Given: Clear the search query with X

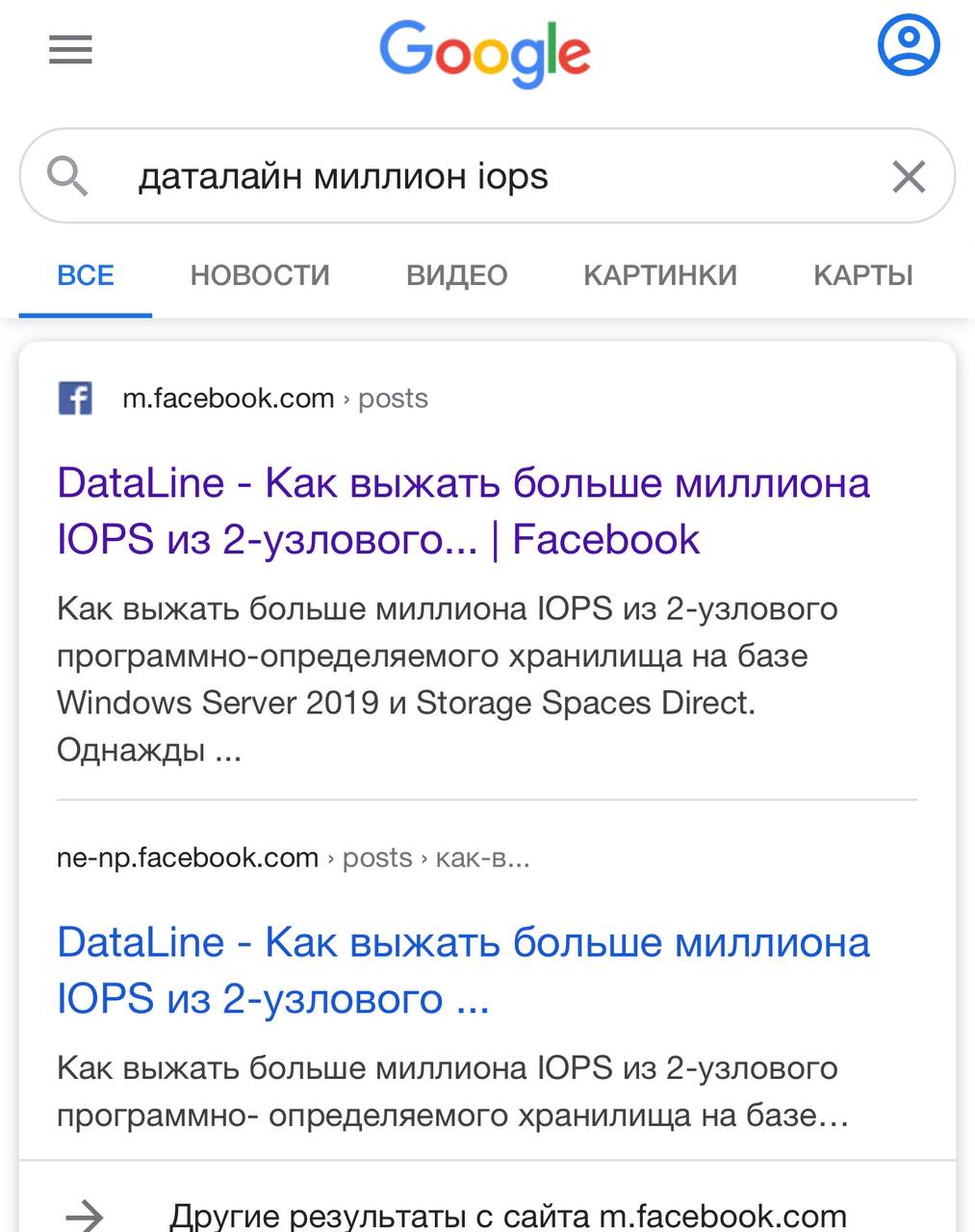Looking at the screenshot, I should 909,177.
